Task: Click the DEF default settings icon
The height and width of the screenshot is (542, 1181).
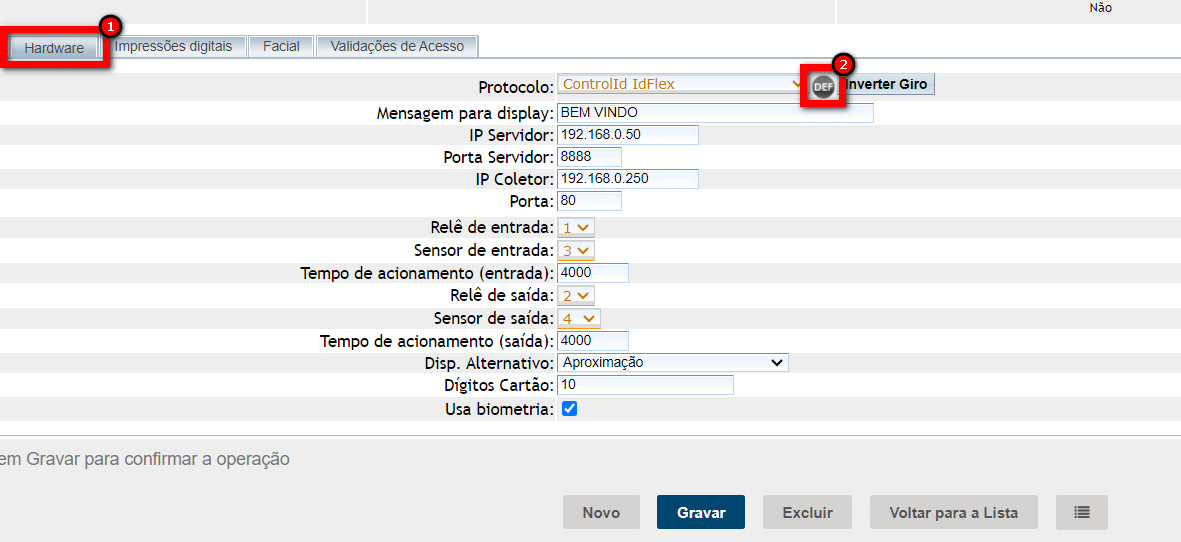Action: point(823,87)
